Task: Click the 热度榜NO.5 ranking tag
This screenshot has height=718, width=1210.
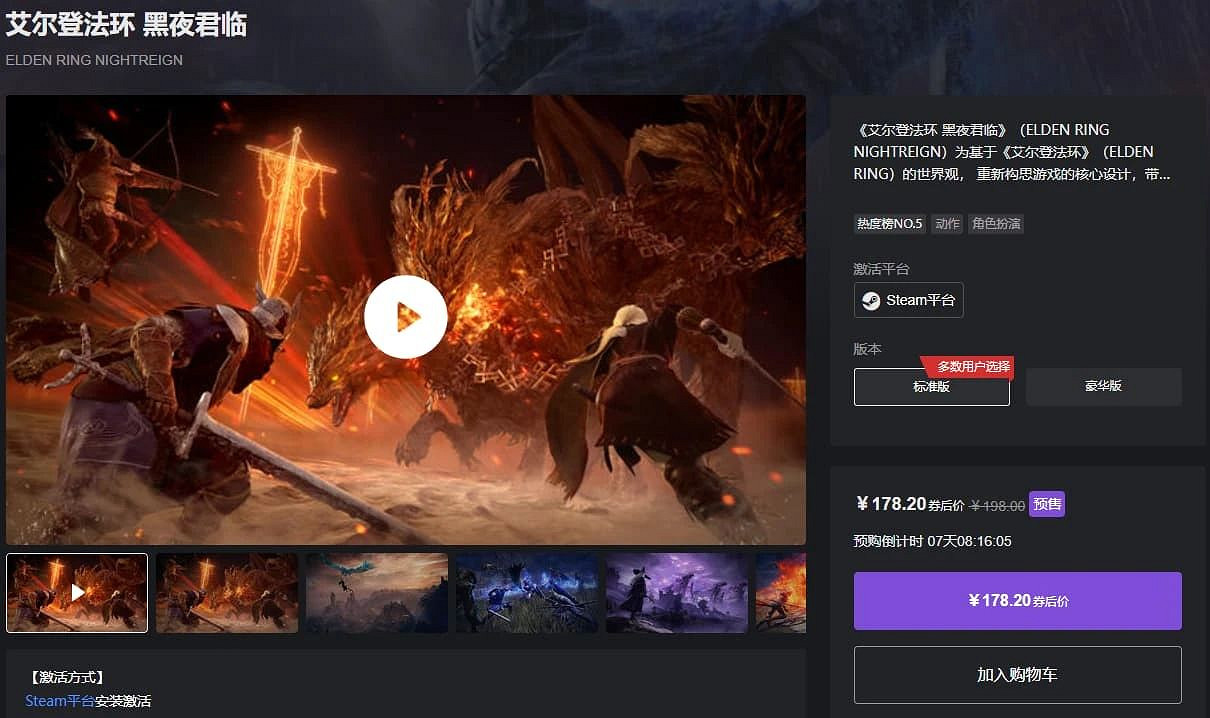Action: 889,224
